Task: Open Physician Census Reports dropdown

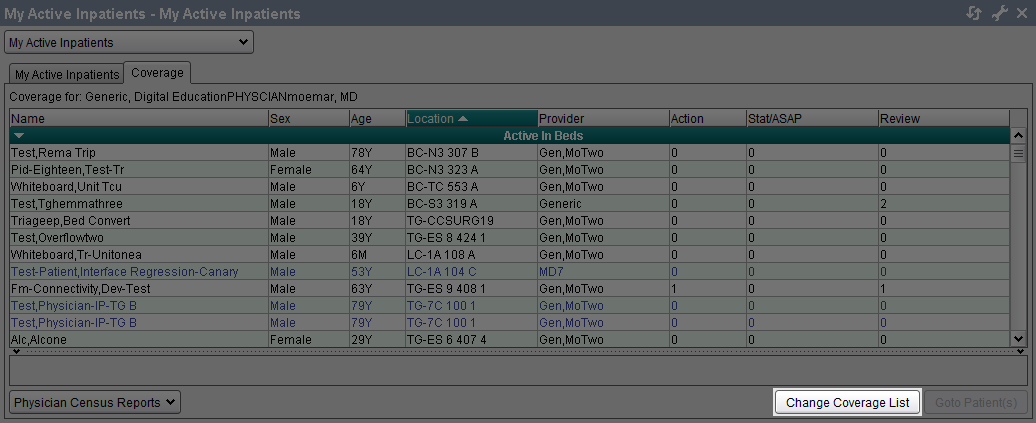Action: (96, 402)
